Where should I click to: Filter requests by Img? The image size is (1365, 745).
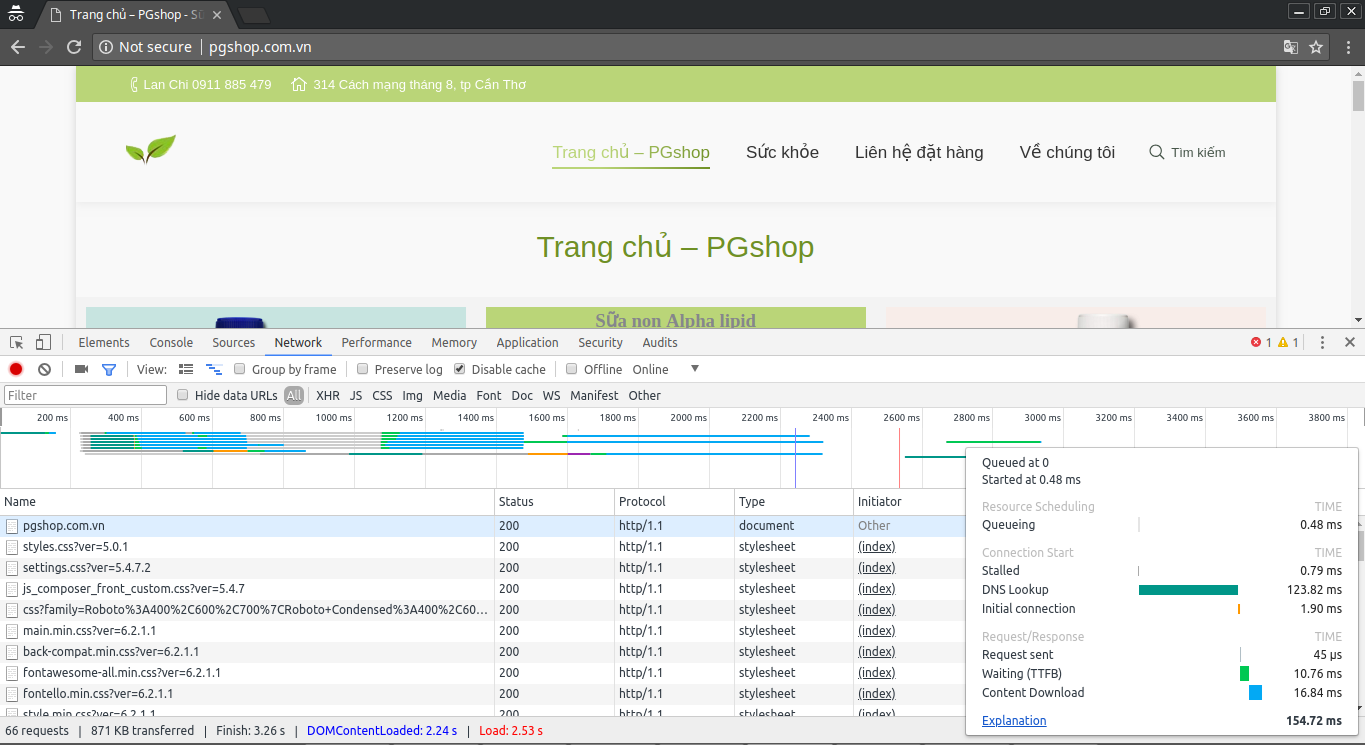(412, 395)
